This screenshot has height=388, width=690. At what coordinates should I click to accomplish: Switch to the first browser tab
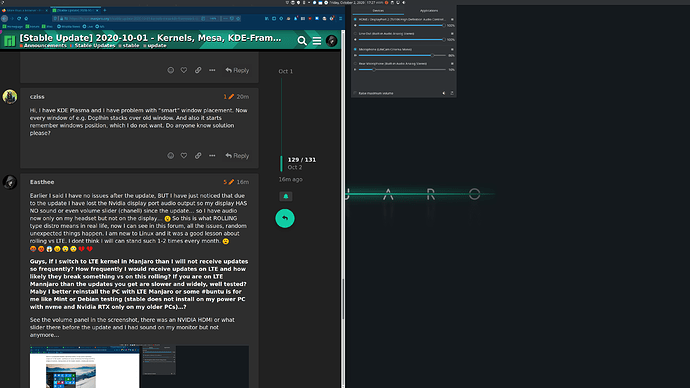(25, 10)
